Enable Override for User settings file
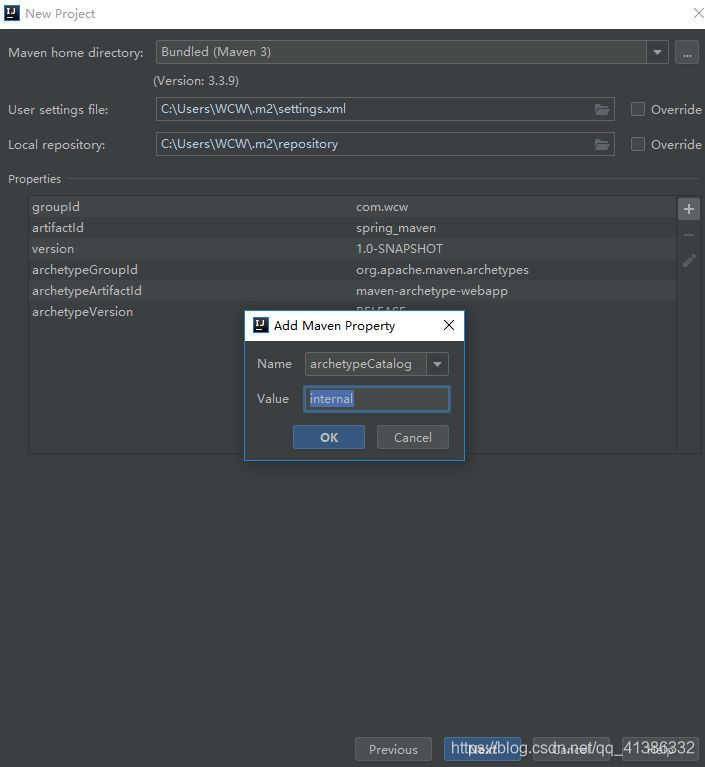The width and height of the screenshot is (705, 767). click(x=637, y=109)
